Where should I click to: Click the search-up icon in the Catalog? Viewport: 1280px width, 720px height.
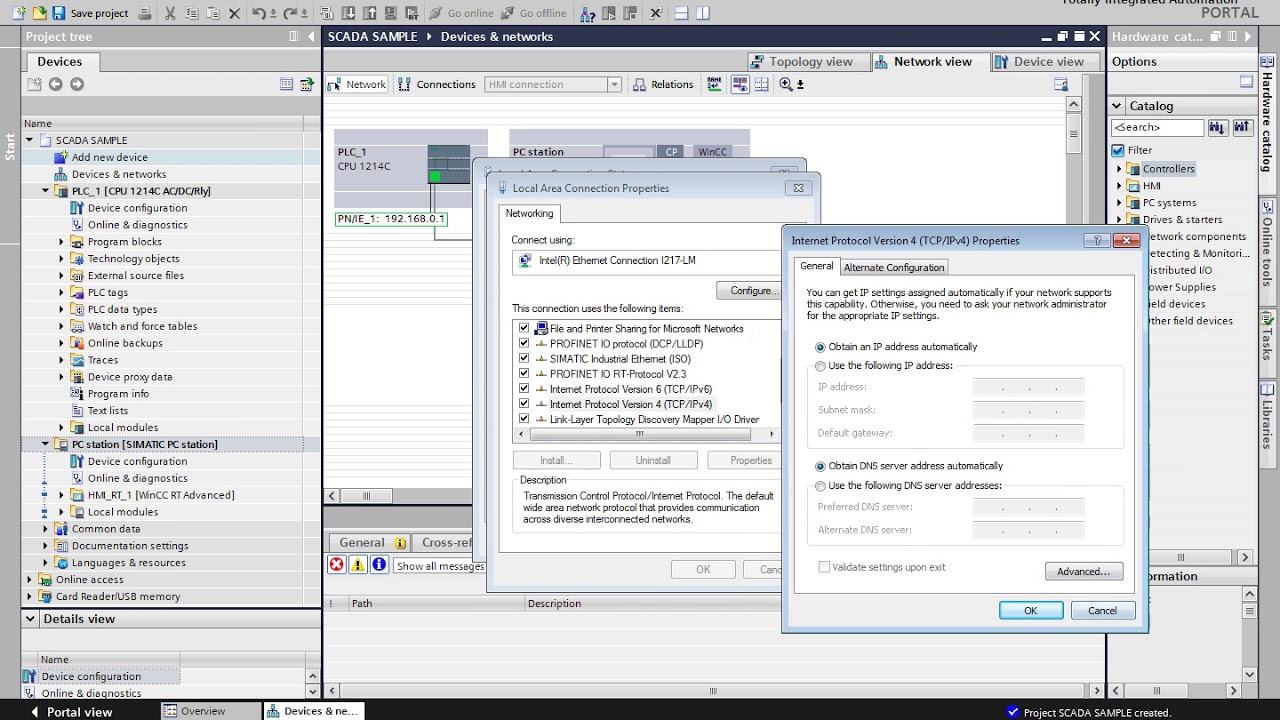(1241, 127)
